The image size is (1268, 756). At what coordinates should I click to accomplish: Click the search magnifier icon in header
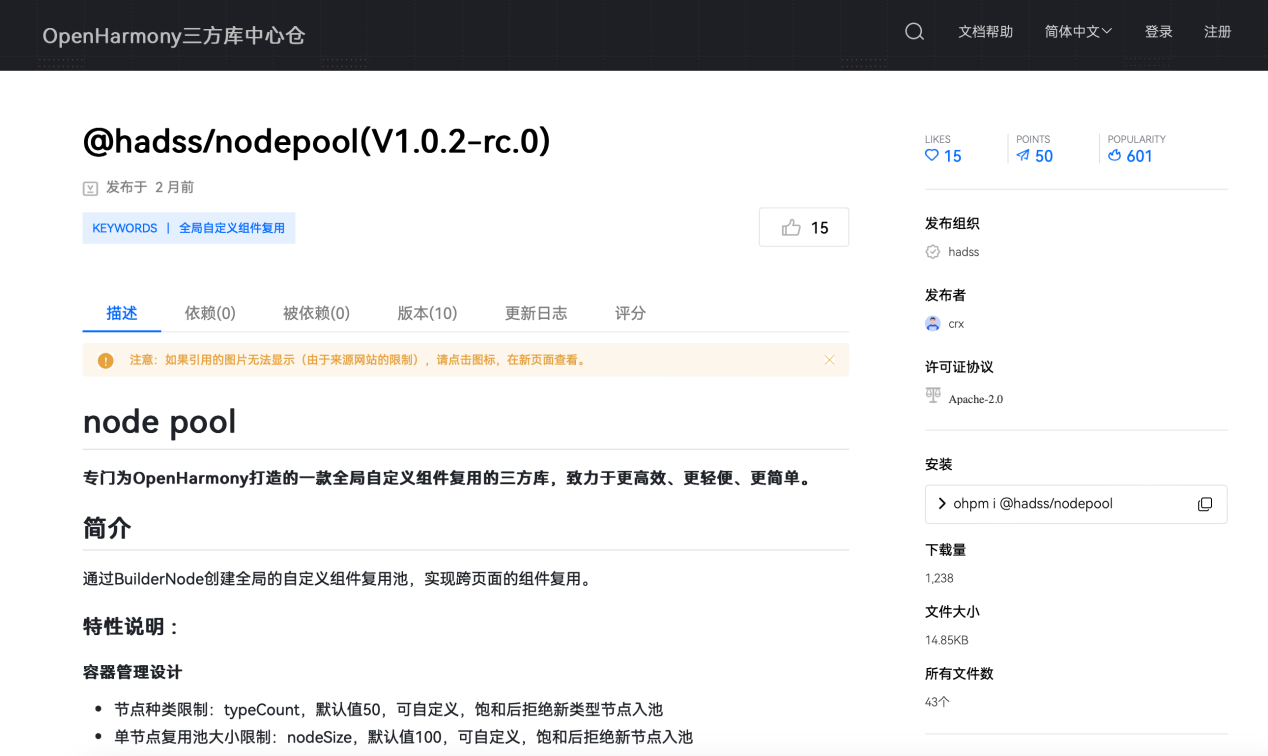coord(914,32)
